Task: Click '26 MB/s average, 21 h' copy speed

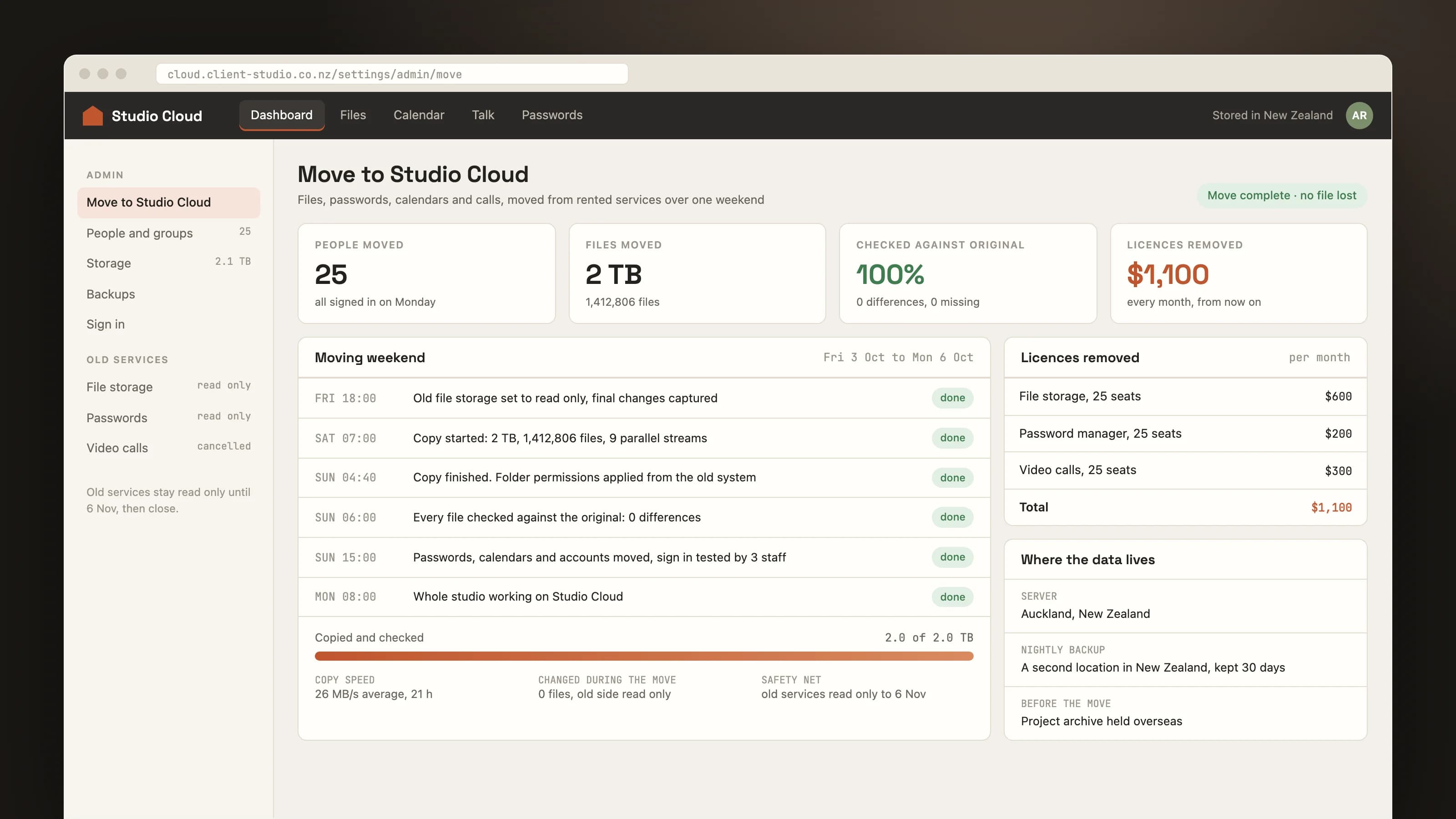Action: 373,694
